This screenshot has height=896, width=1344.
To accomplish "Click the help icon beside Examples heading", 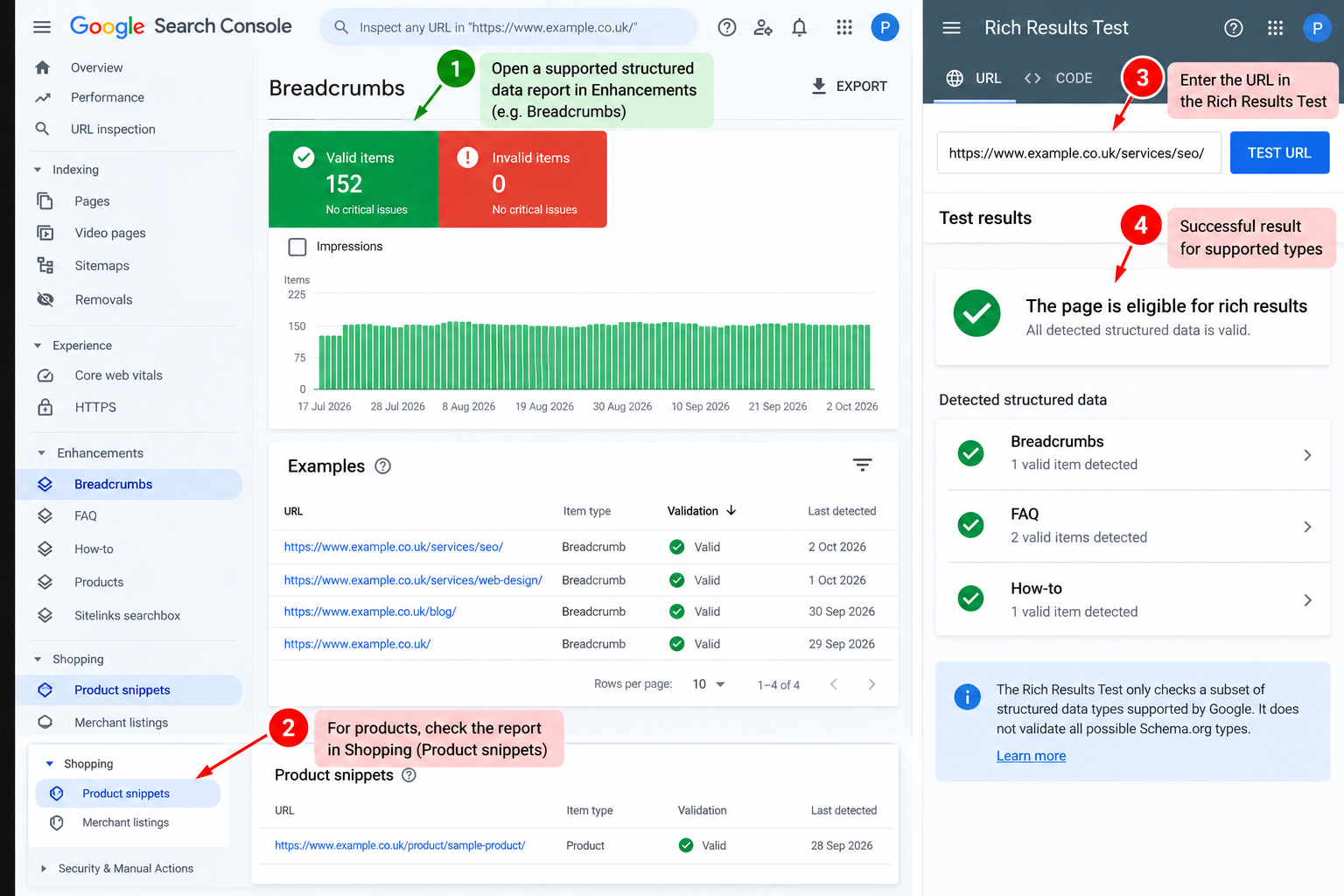I will click(382, 465).
